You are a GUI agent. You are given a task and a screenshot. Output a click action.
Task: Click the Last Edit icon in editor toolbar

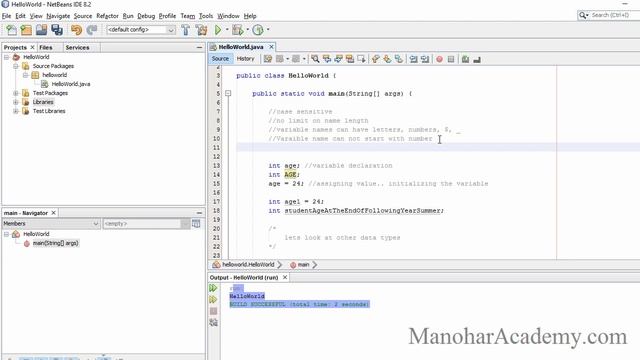click(x=268, y=59)
